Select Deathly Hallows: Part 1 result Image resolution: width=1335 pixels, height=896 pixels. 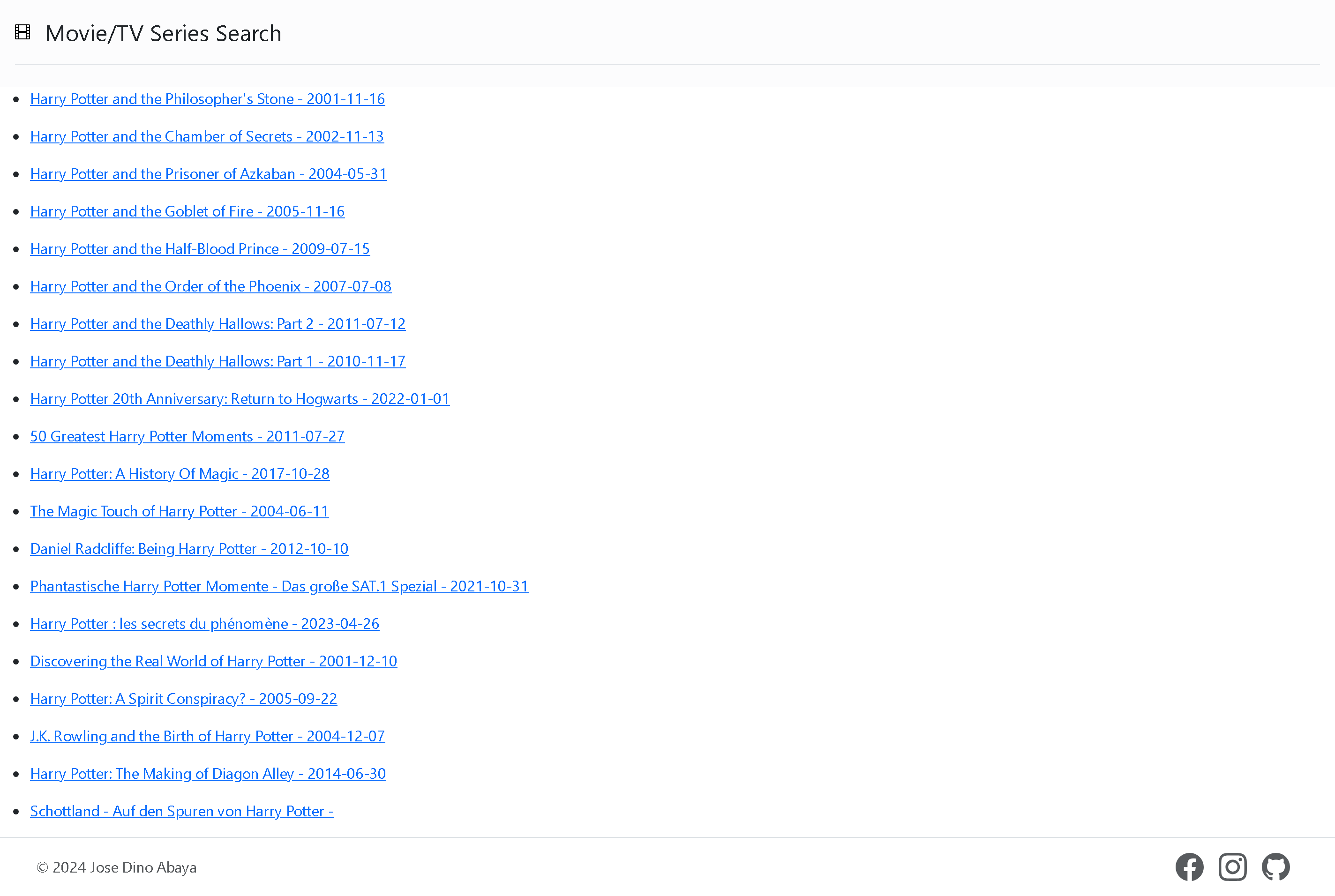[x=218, y=361]
